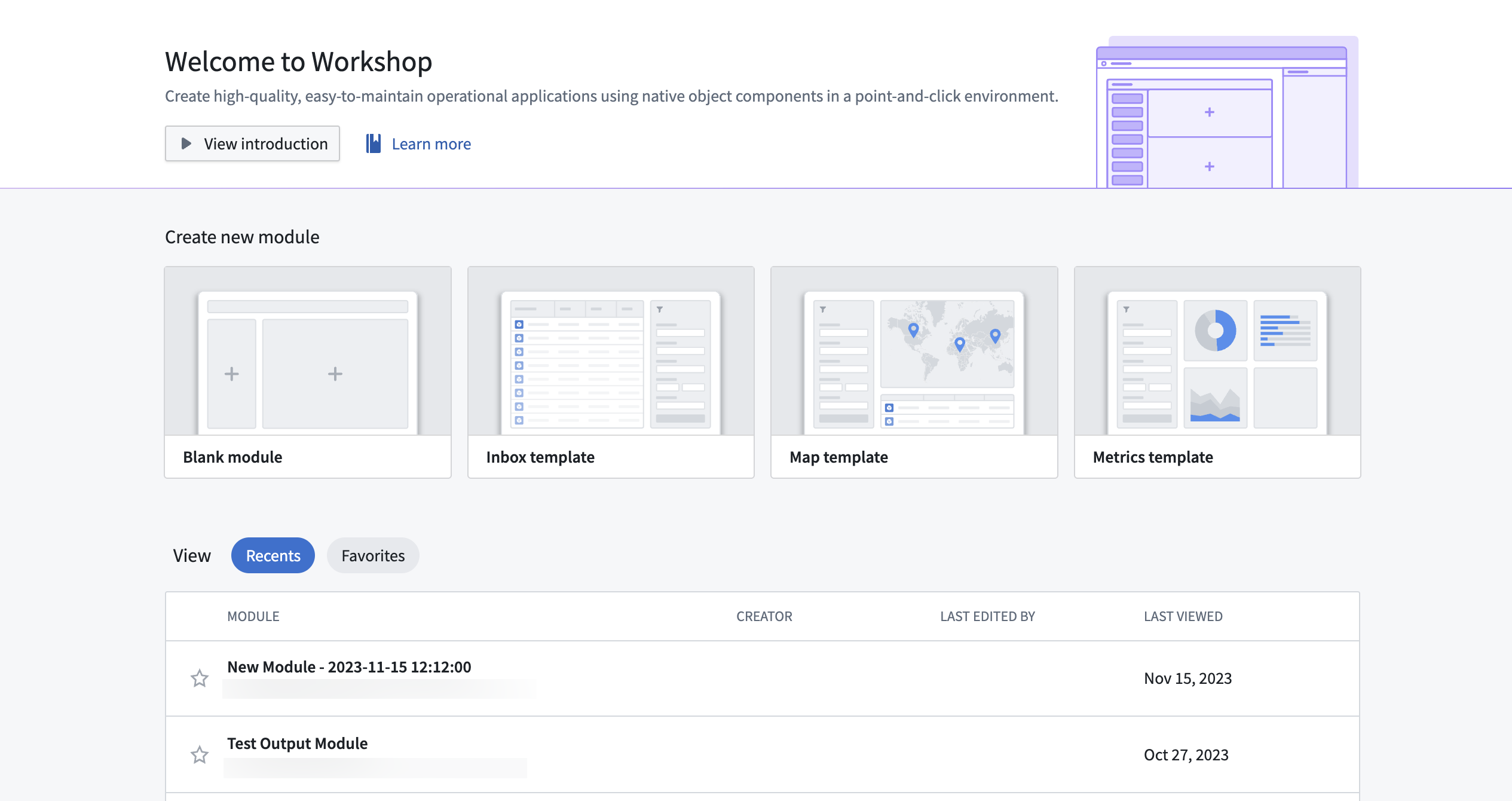Viewport: 1512px width, 801px height.
Task: Open New Module - 2023-11-15 12:12:00
Action: (349, 667)
